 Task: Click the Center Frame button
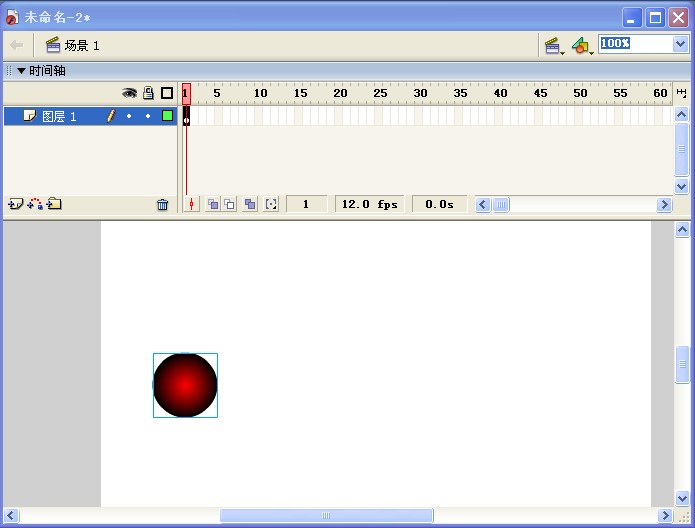(x=191, y=204)
